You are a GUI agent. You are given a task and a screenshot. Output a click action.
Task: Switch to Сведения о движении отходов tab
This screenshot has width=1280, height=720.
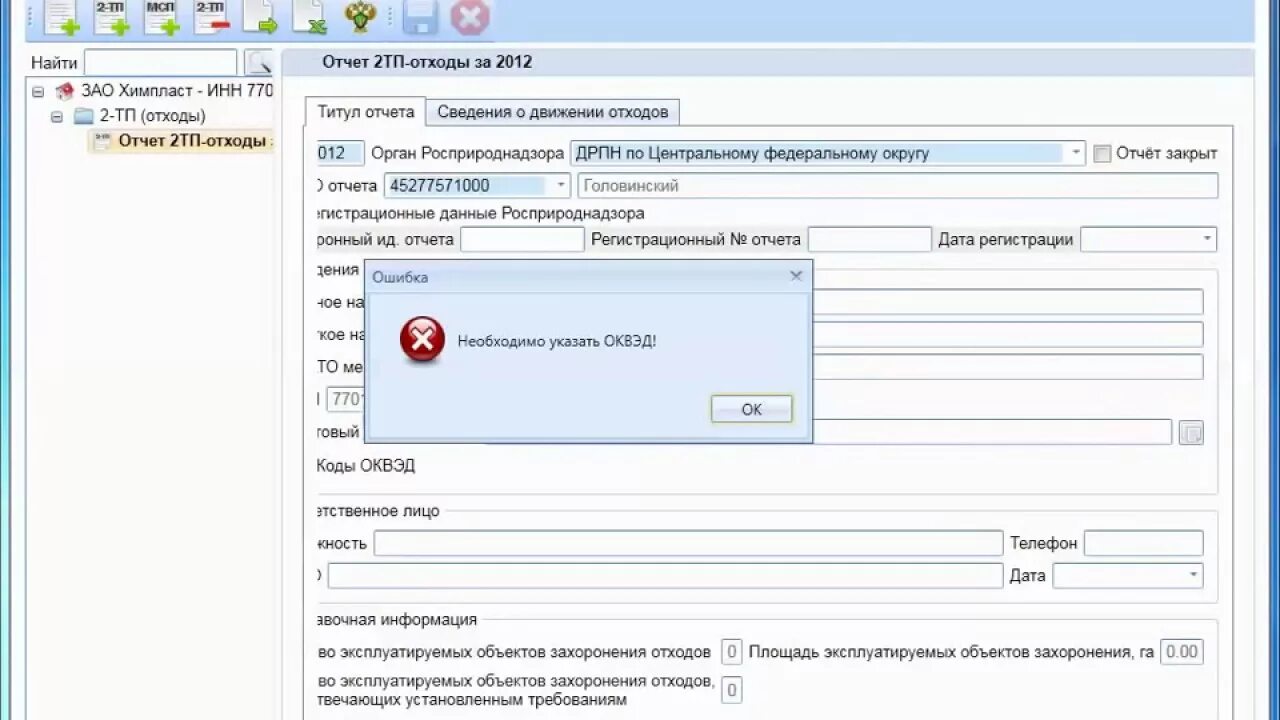[553, 112]
